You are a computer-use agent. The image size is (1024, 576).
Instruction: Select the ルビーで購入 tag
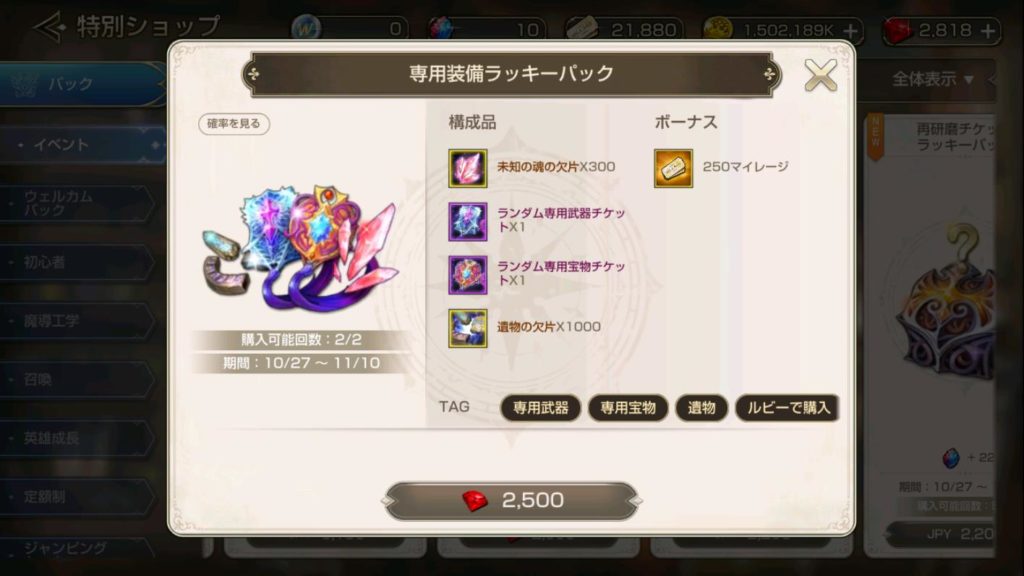[x=788, y=408]
